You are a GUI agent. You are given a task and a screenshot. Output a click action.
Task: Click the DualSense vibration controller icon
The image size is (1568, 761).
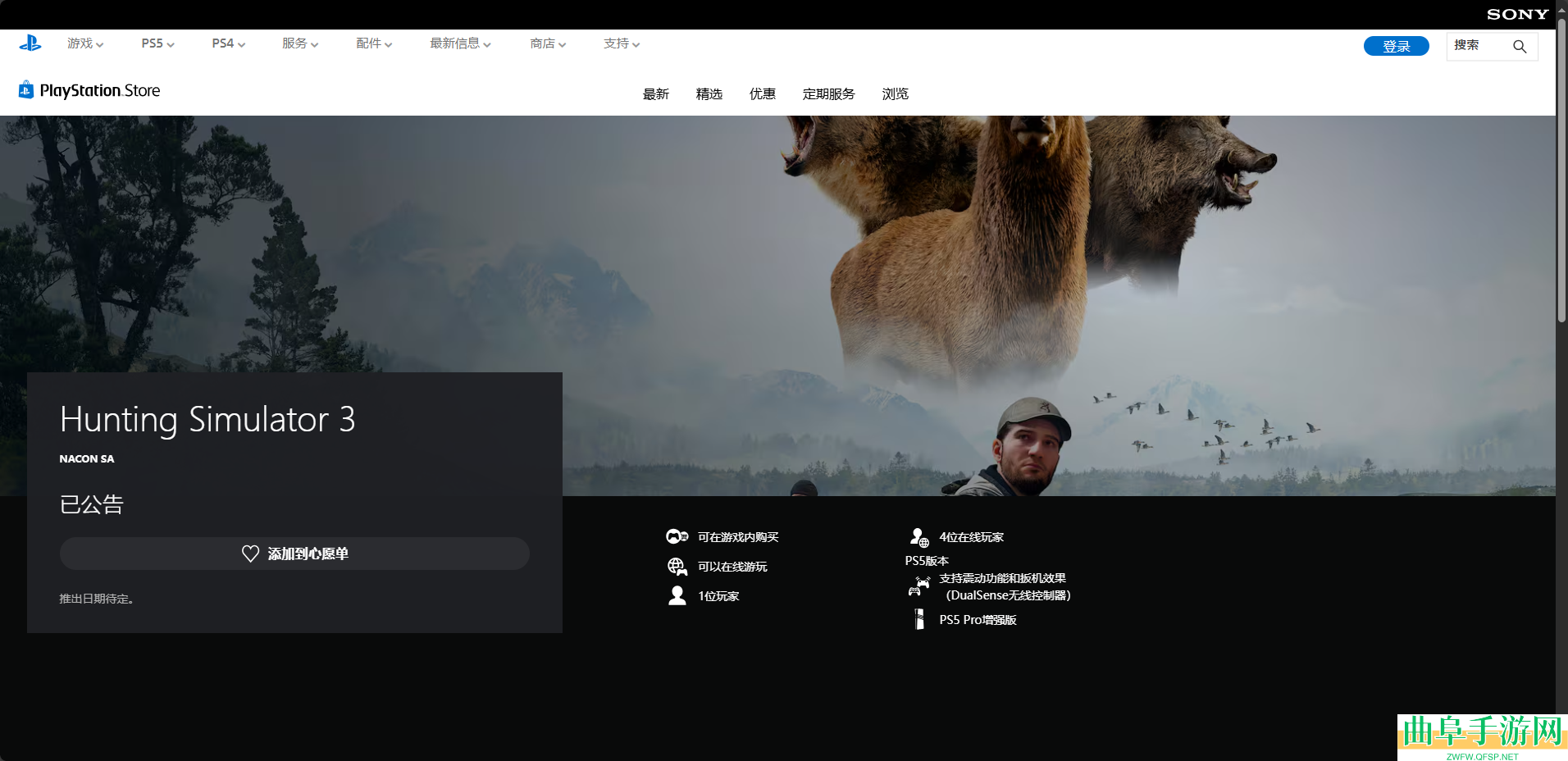tap(918, 586)
